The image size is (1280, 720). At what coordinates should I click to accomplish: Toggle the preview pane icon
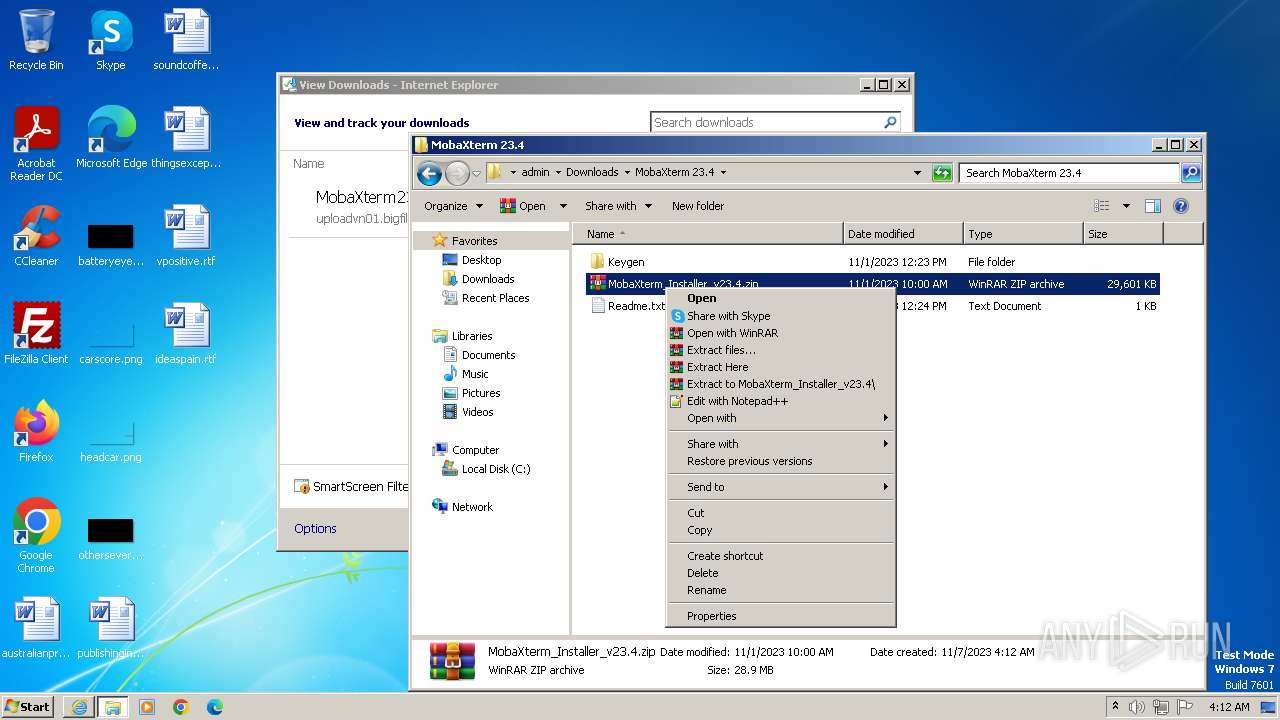pos(1152,206)
